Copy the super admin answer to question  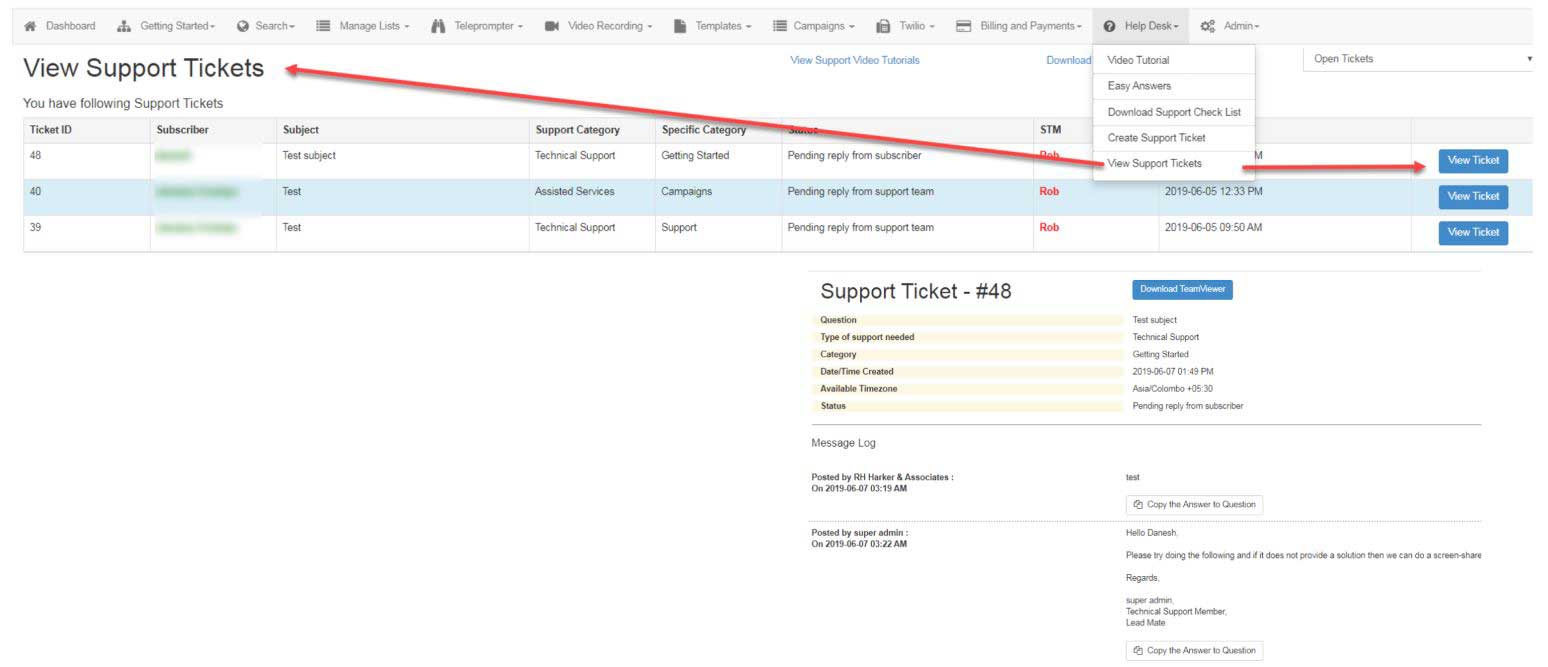point(1194,650)
